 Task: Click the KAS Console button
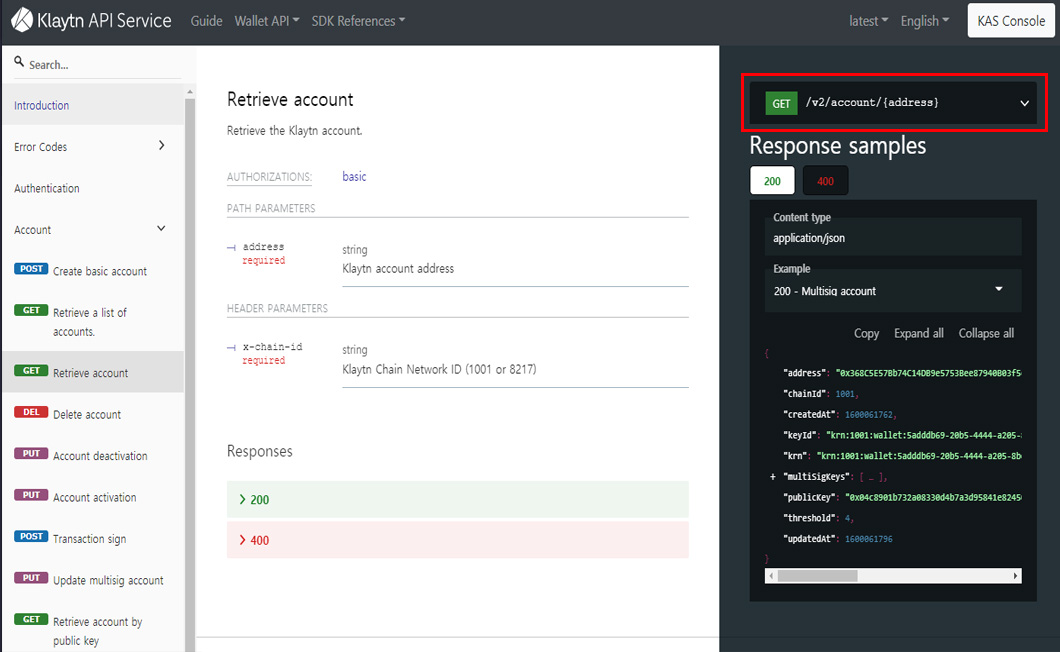(x=1011, y=21)
